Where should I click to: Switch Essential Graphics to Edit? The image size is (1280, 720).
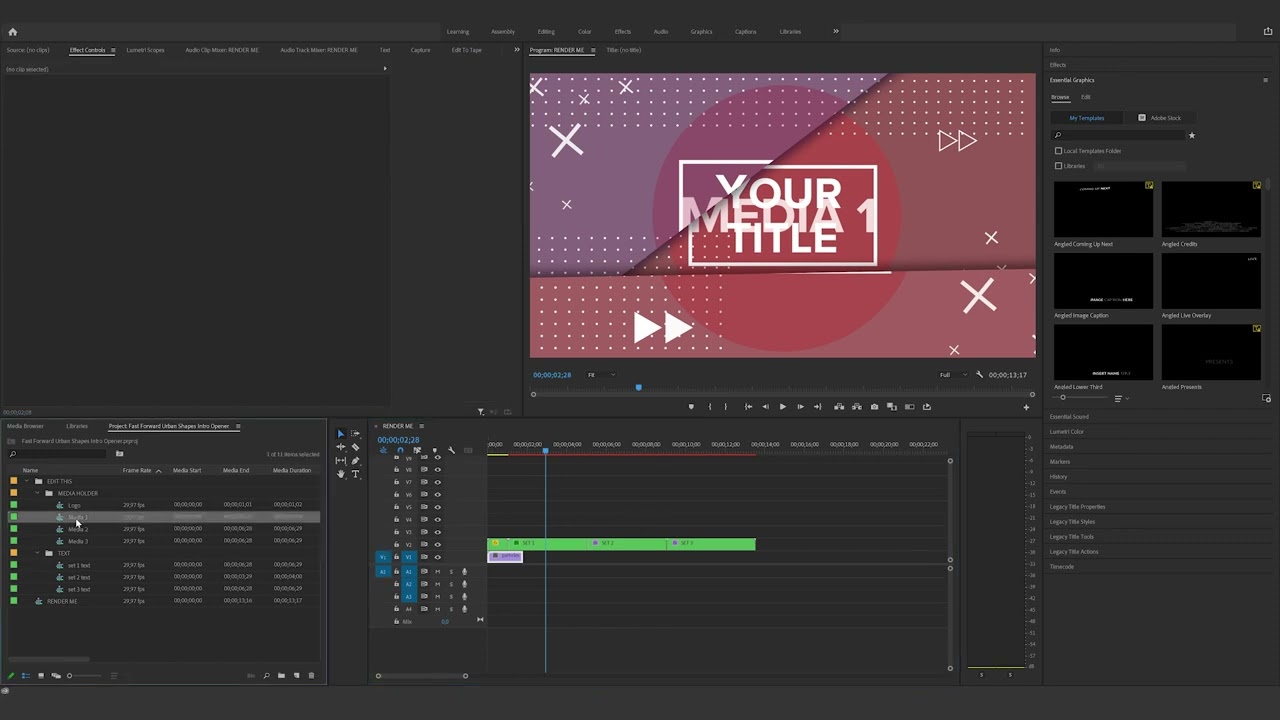pyautogui.click(x=1085, y=97)
